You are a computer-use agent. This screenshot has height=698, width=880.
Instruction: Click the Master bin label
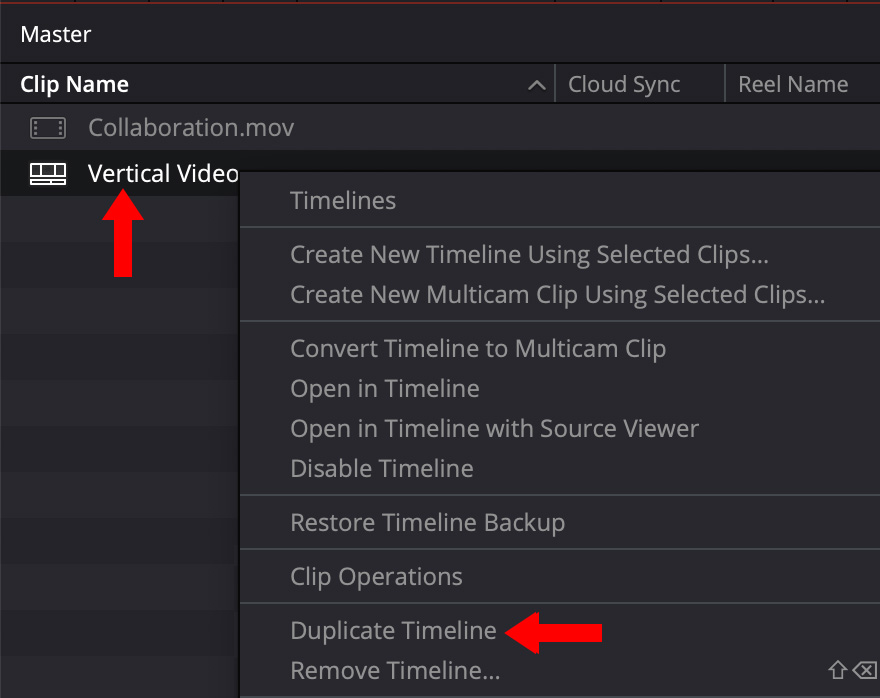click(x=55, y=34)
